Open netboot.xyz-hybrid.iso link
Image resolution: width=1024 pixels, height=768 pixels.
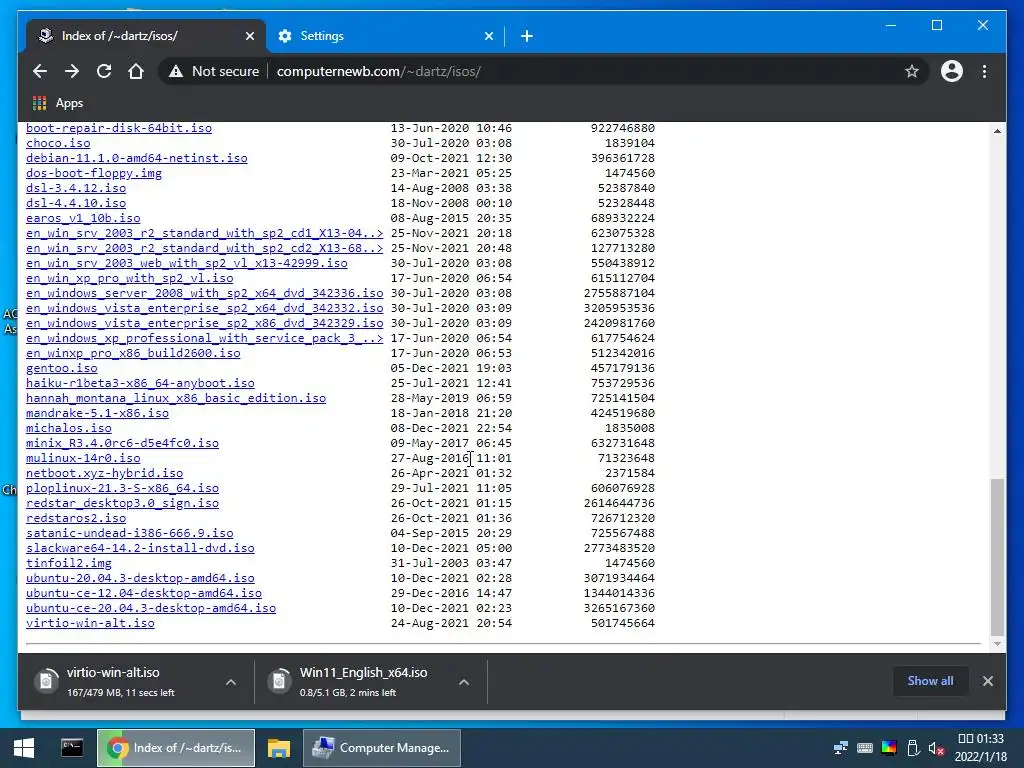point(104,473)
